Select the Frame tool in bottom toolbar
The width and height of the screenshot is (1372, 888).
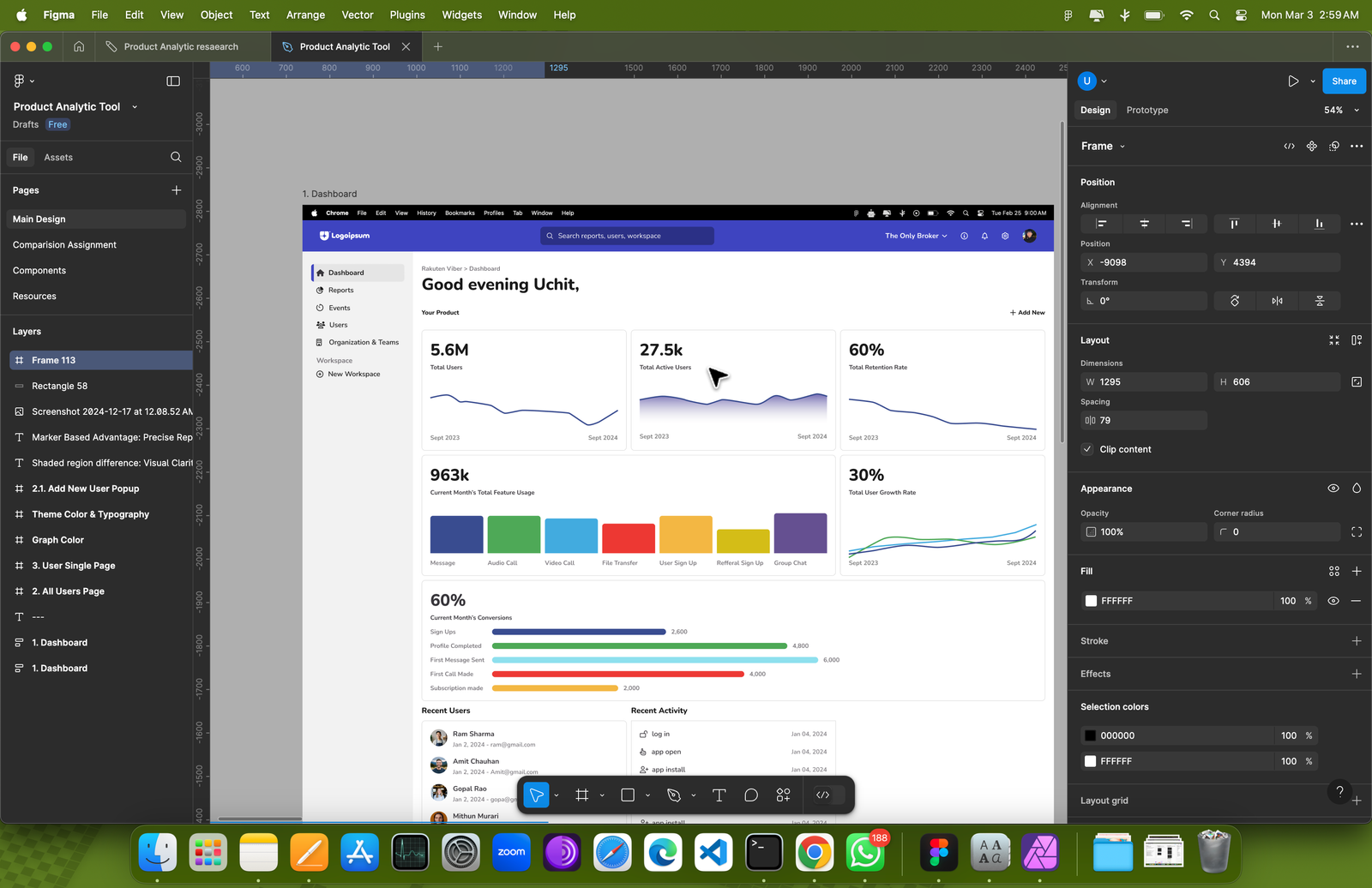[582, 795]
